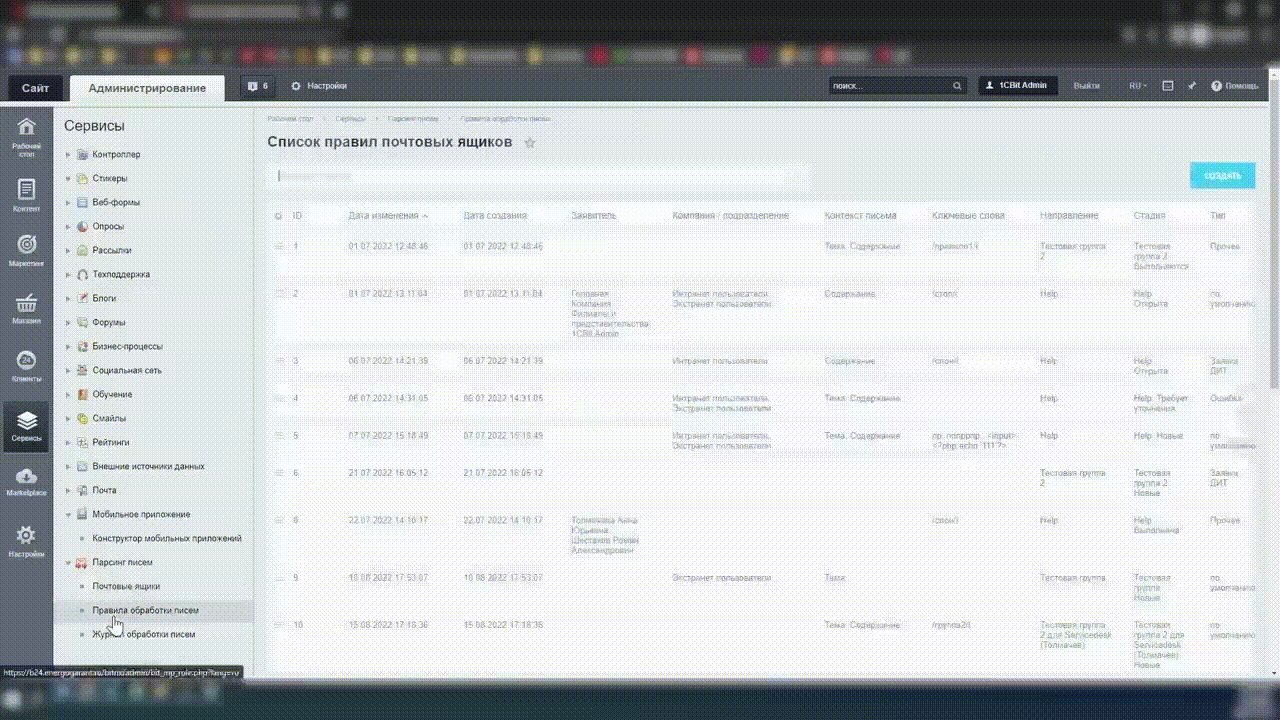Collapse the Мобильное приложение node

coord(68,515)
